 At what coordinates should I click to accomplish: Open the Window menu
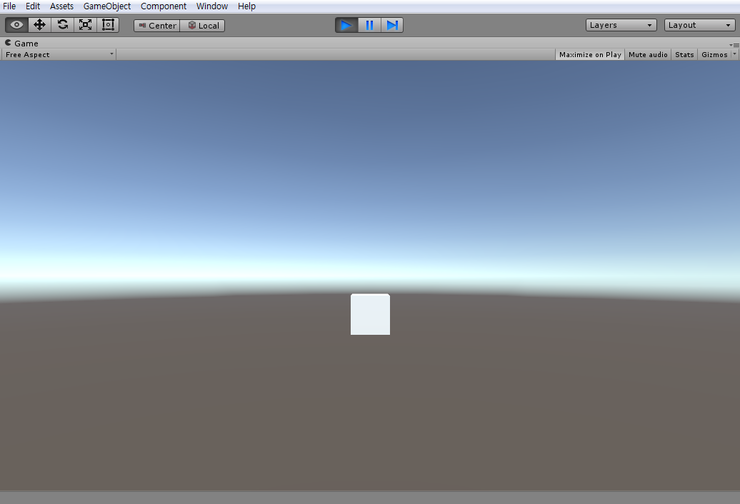212,6
